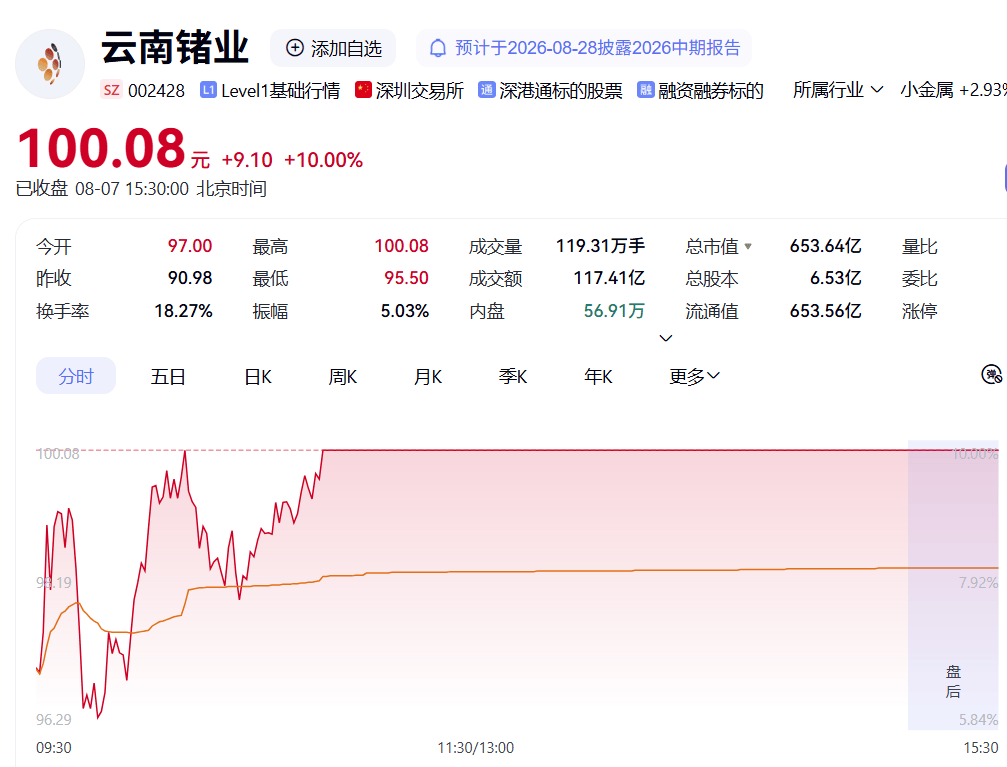Click the L1 level badge icon
This screenshot has width=1007, height=767.
(x=208, y=90)
